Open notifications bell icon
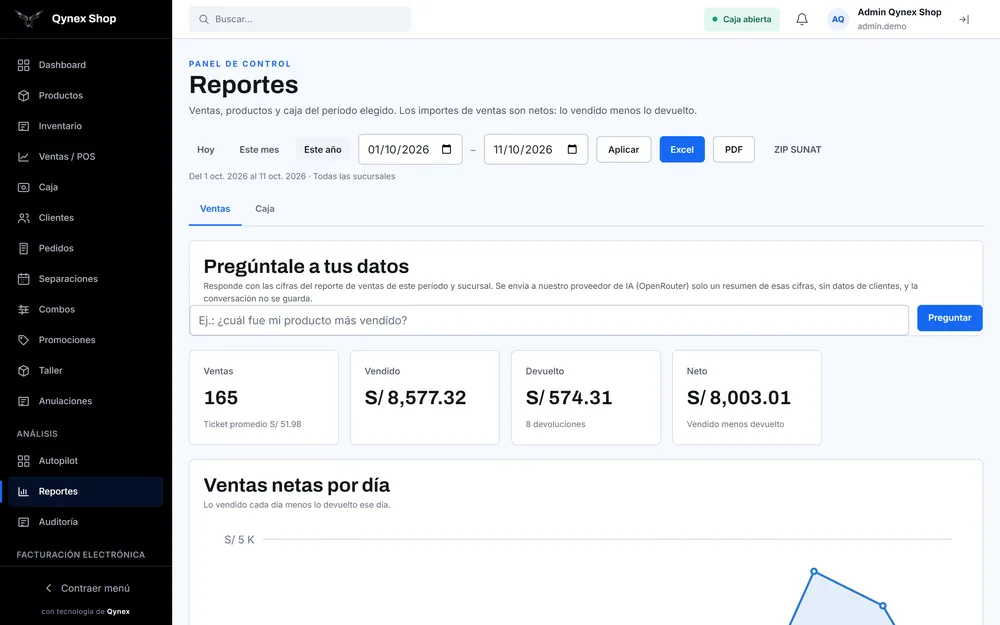The width and height of the screenshot is (1000, 625). [802, 19]
